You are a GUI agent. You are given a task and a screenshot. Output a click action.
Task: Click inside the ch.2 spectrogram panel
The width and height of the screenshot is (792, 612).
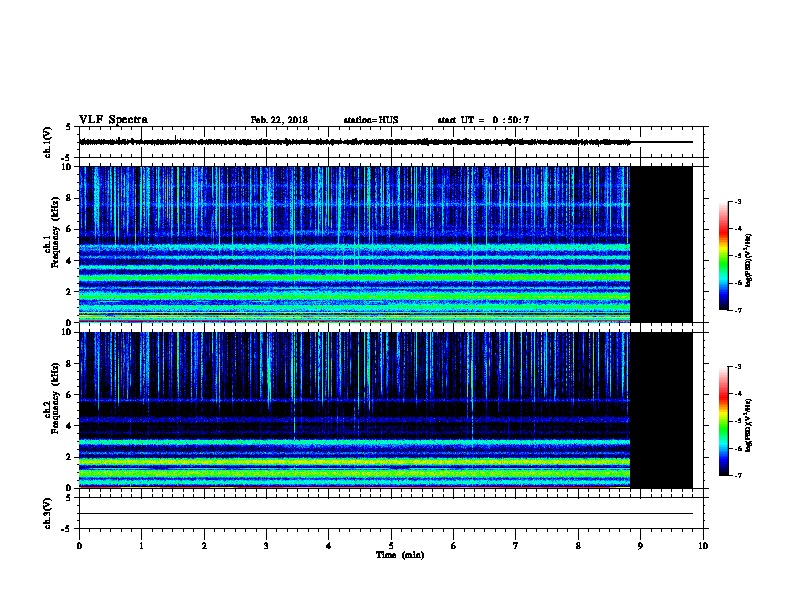(355, 410)
